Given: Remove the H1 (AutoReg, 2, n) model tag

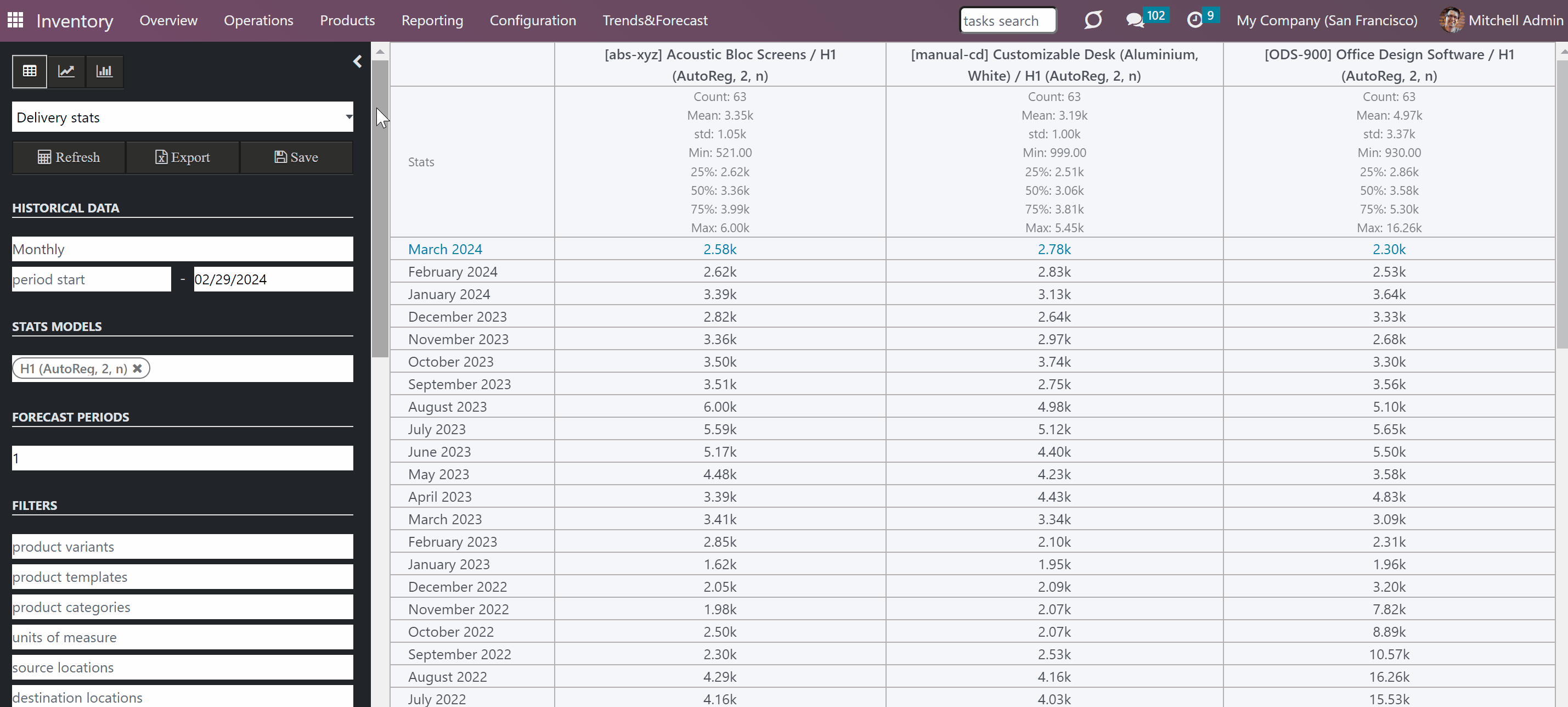Looking at the screenshot, I should [x=138, y=368].
